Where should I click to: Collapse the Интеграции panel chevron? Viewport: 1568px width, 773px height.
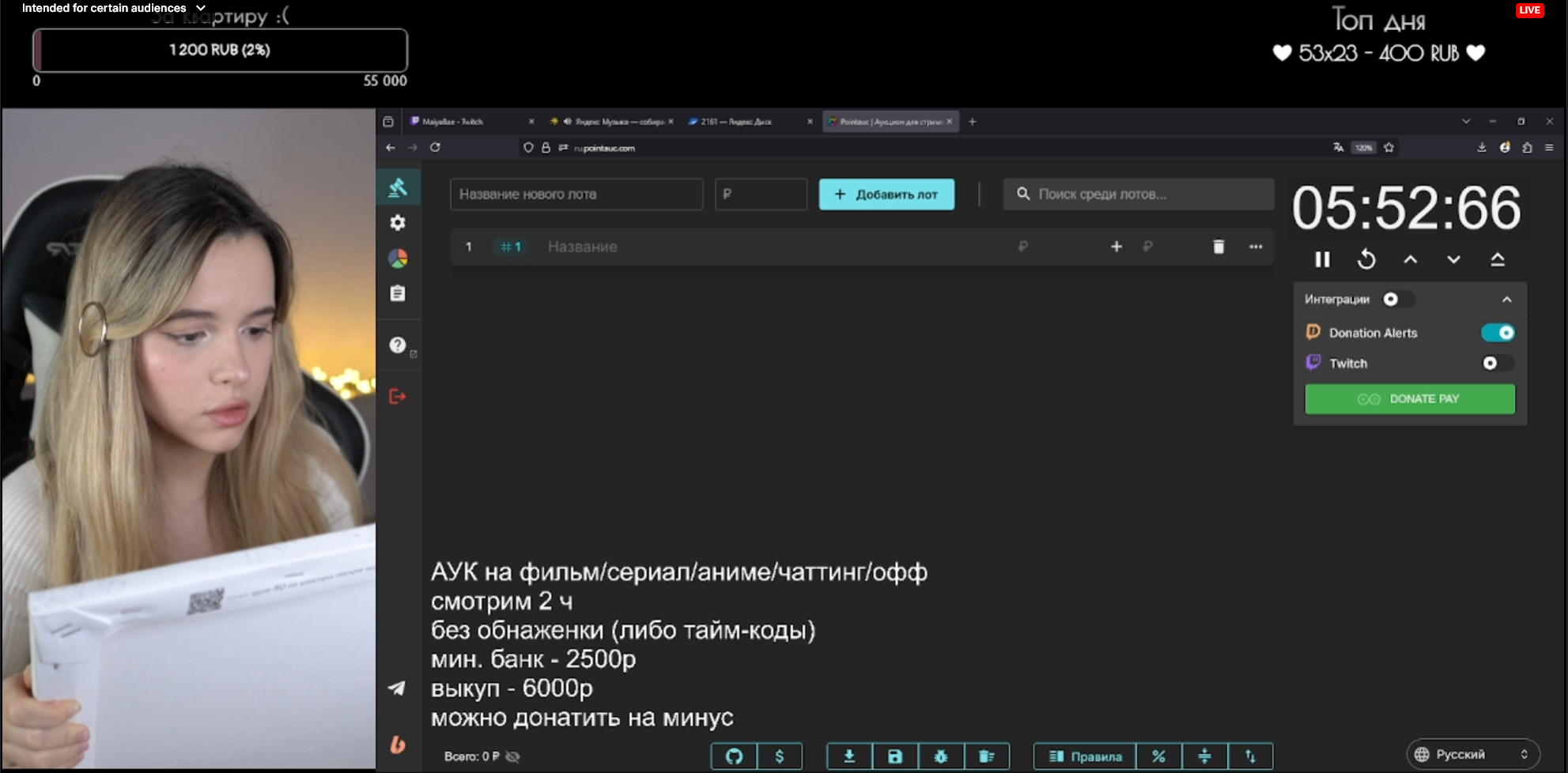(x=1507, y=300)
